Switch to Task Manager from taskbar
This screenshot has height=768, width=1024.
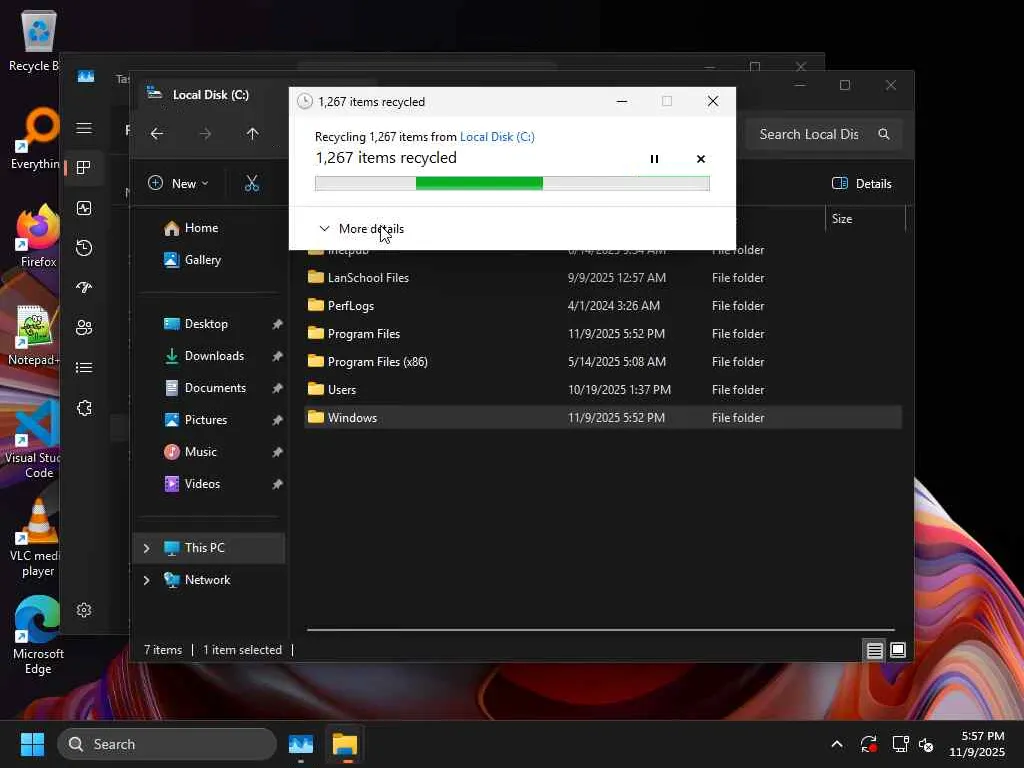301,744
